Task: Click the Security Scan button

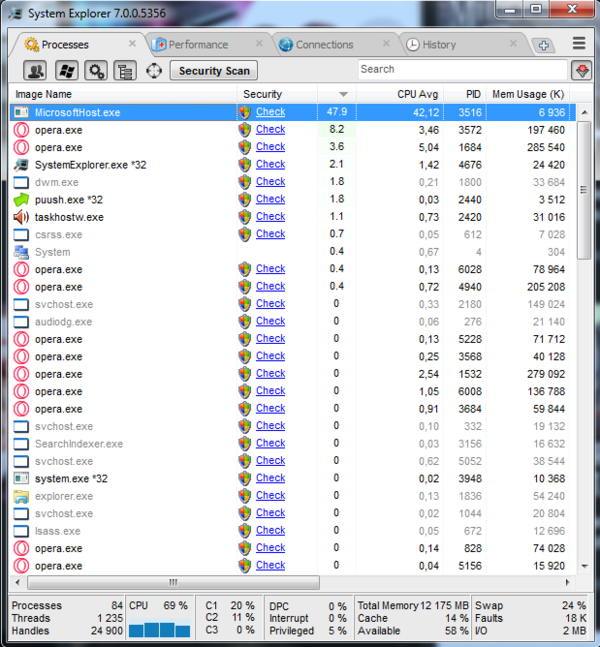Action: tap(214, 71)
